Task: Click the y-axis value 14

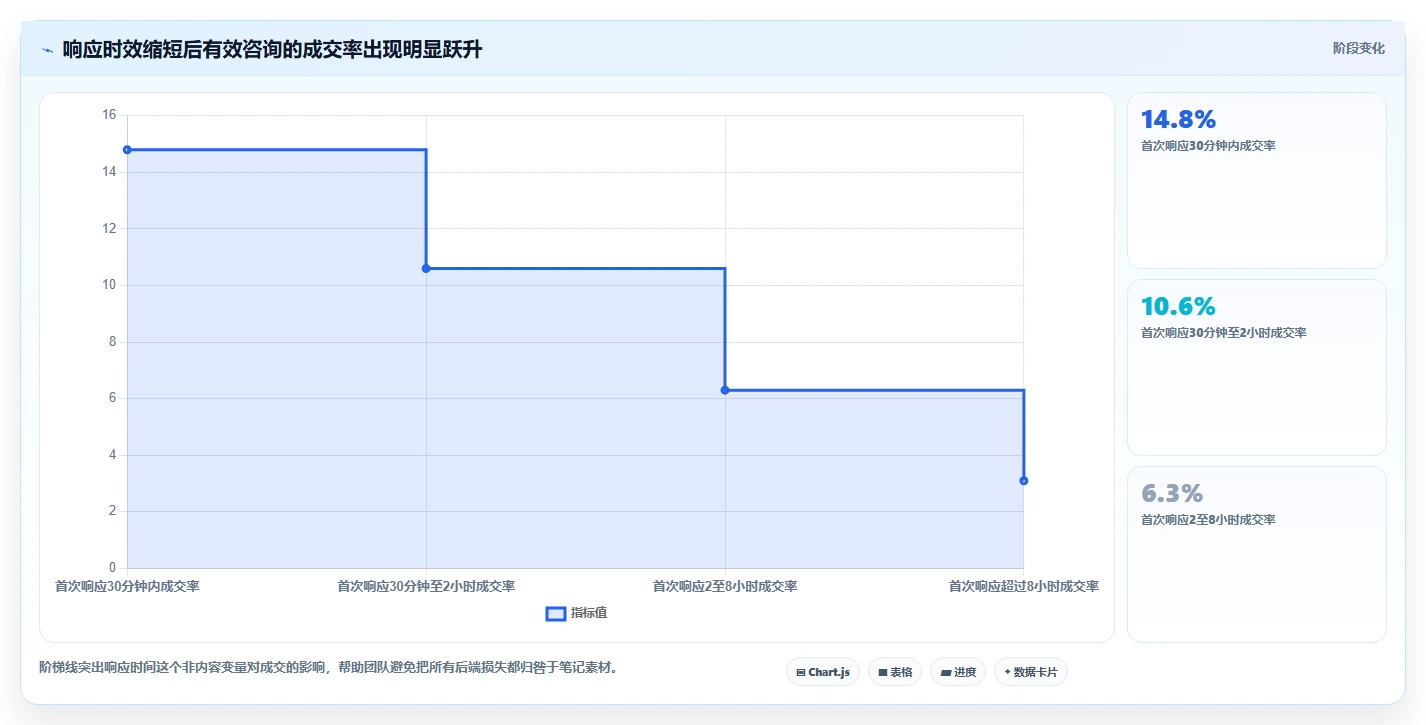Action: [109, 172]
